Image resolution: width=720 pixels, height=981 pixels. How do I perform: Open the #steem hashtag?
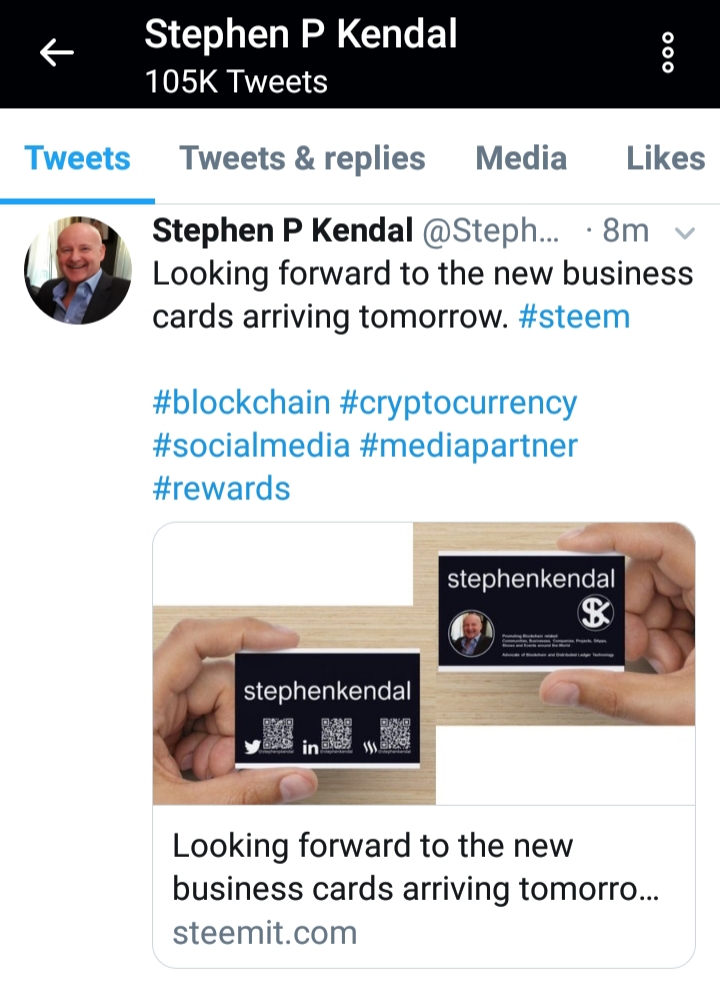(574, 317)
